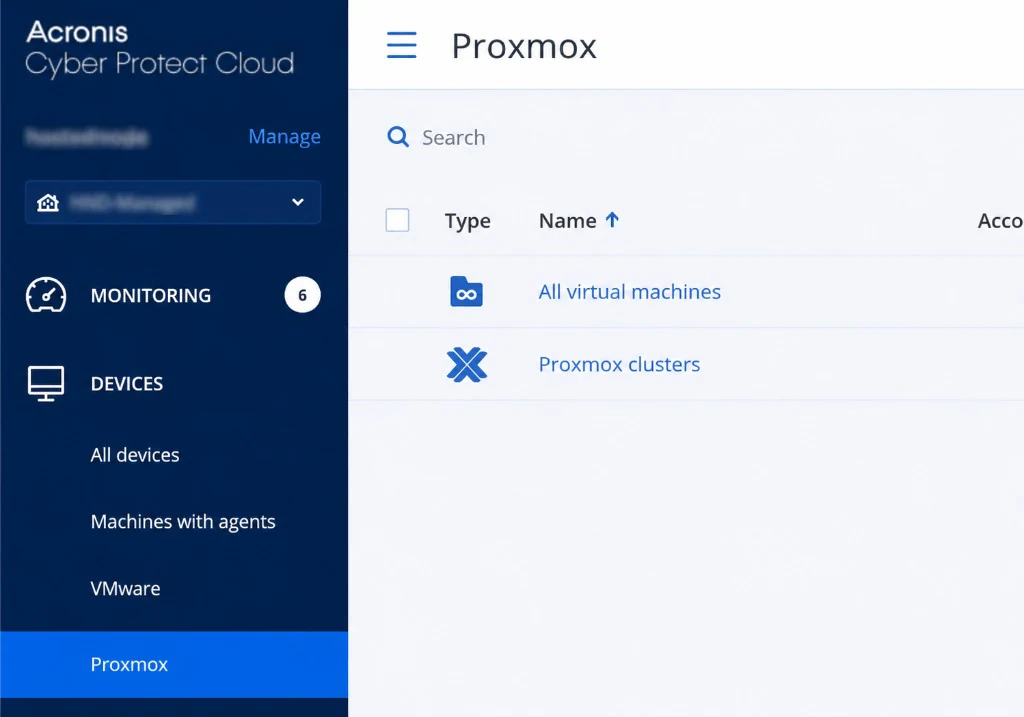Sort by the Name column header
1024x717 pixels.
(x=568, y=221)
